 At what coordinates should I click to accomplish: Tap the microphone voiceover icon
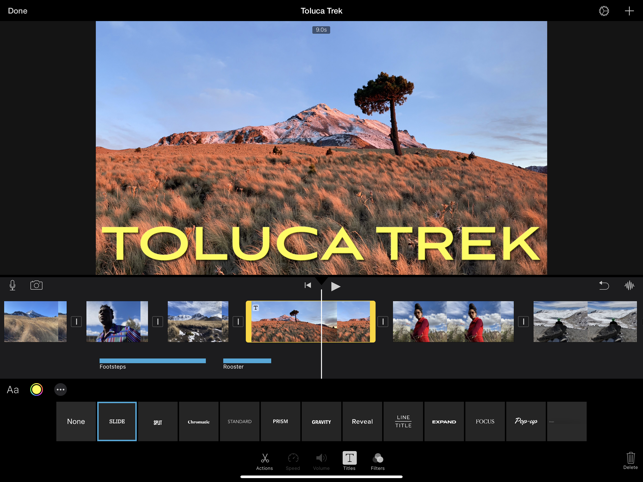tap(12, 285)
